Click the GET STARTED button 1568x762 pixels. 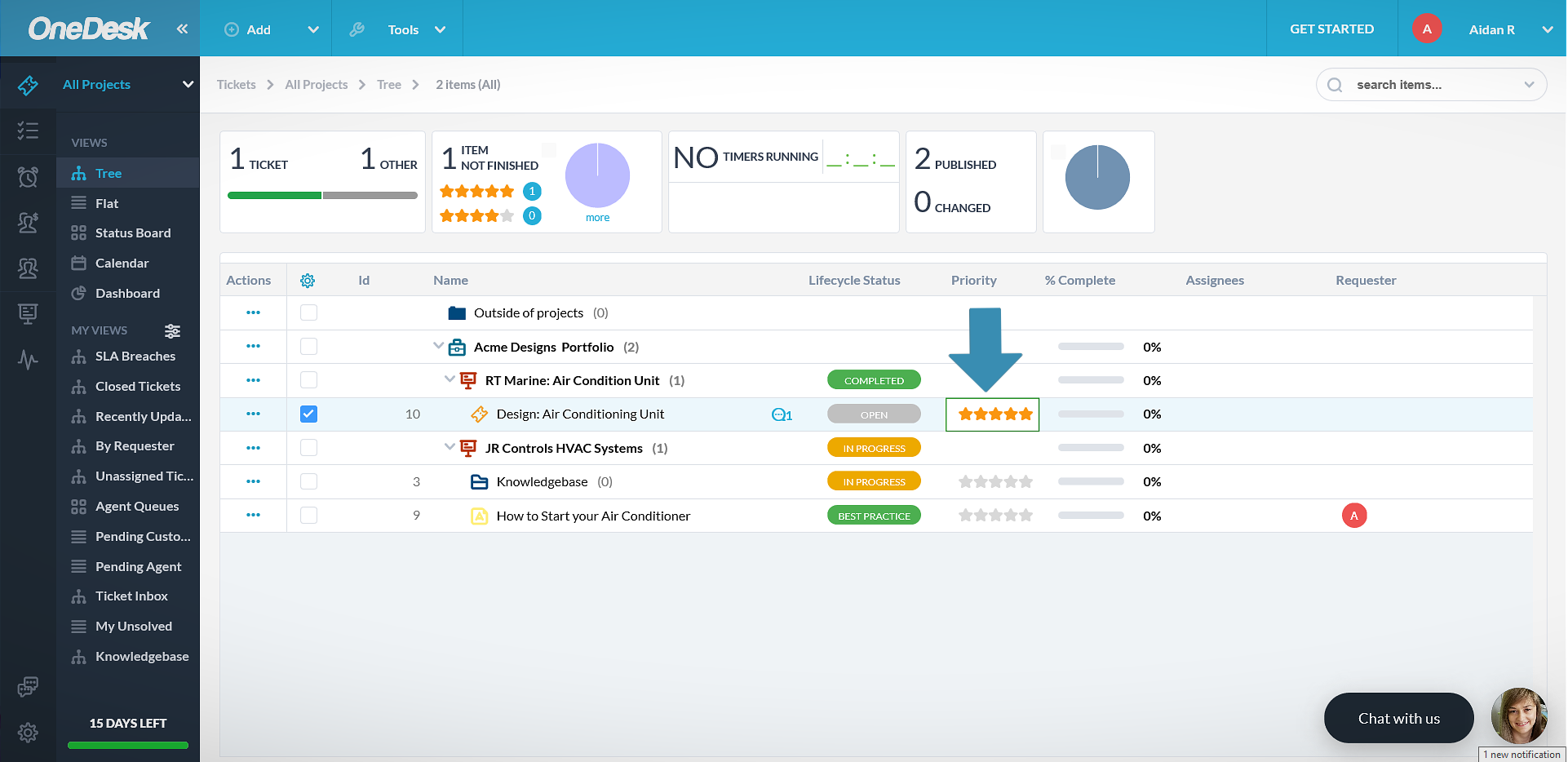(x=1332, y=29)
